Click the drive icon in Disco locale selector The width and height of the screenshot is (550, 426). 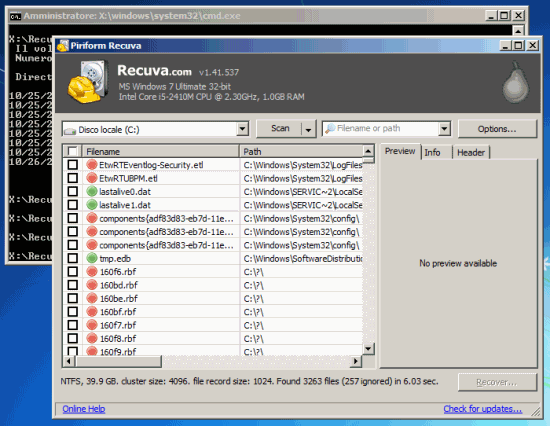[x=70, y=131]
